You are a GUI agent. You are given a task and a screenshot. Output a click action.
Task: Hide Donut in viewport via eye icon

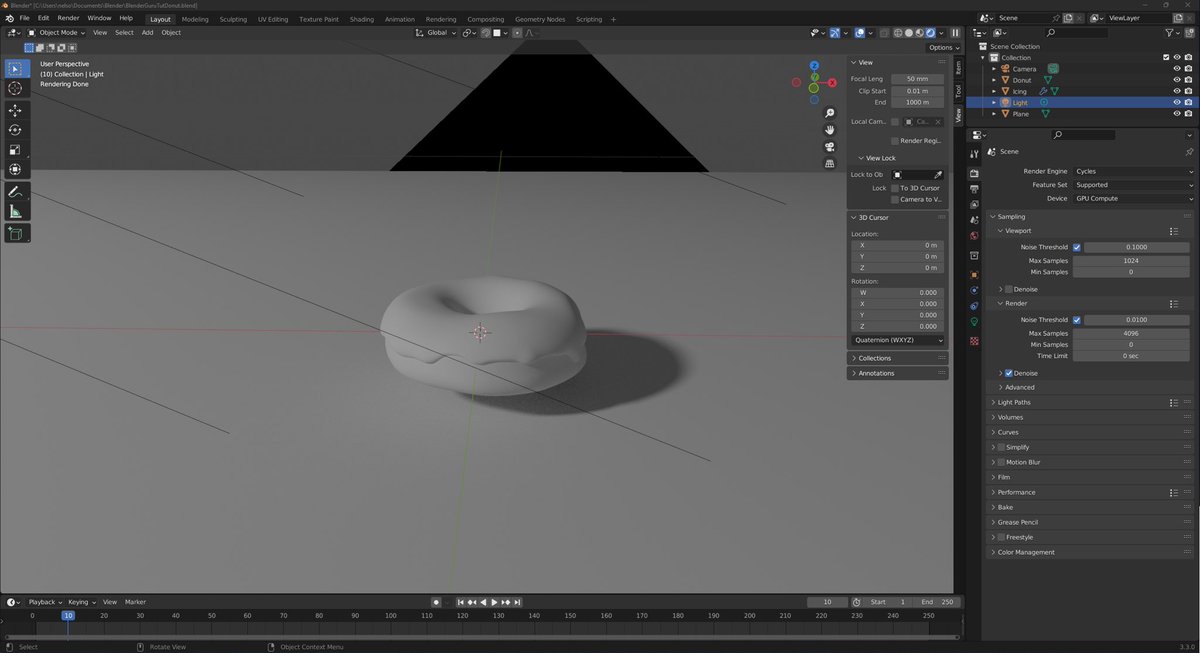click(1177, 80)
